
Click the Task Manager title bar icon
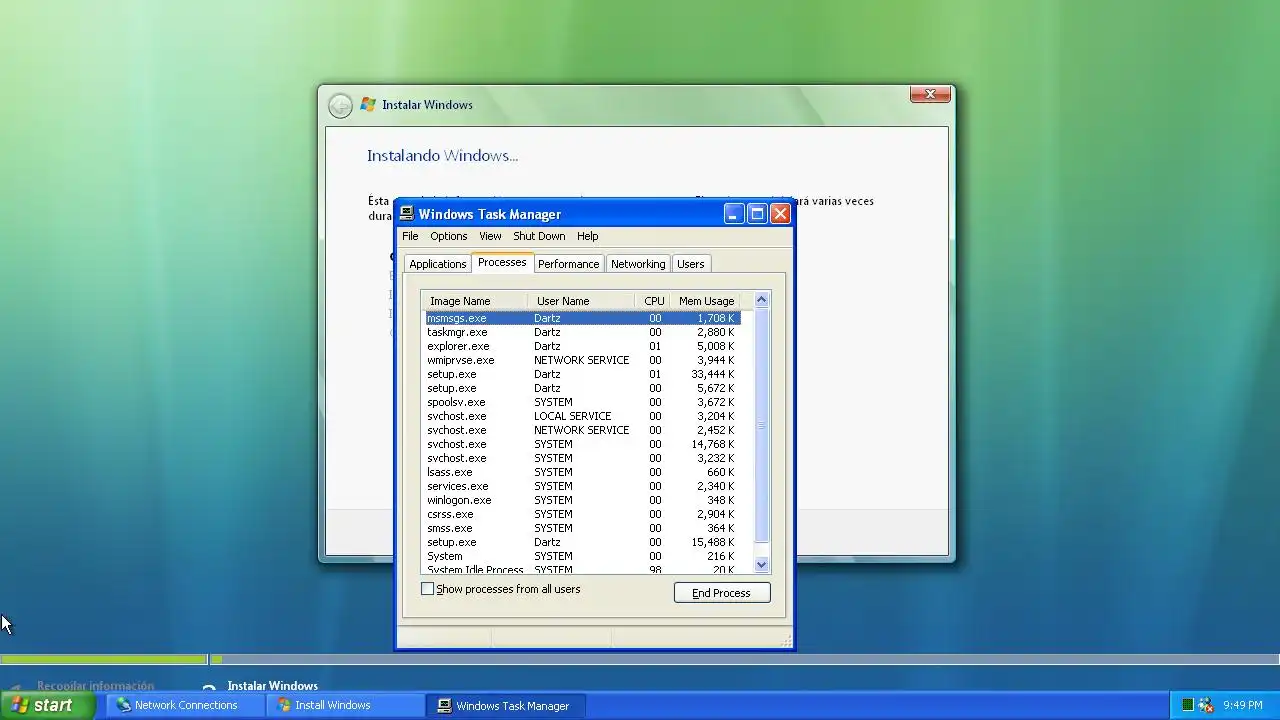[407, 213]
